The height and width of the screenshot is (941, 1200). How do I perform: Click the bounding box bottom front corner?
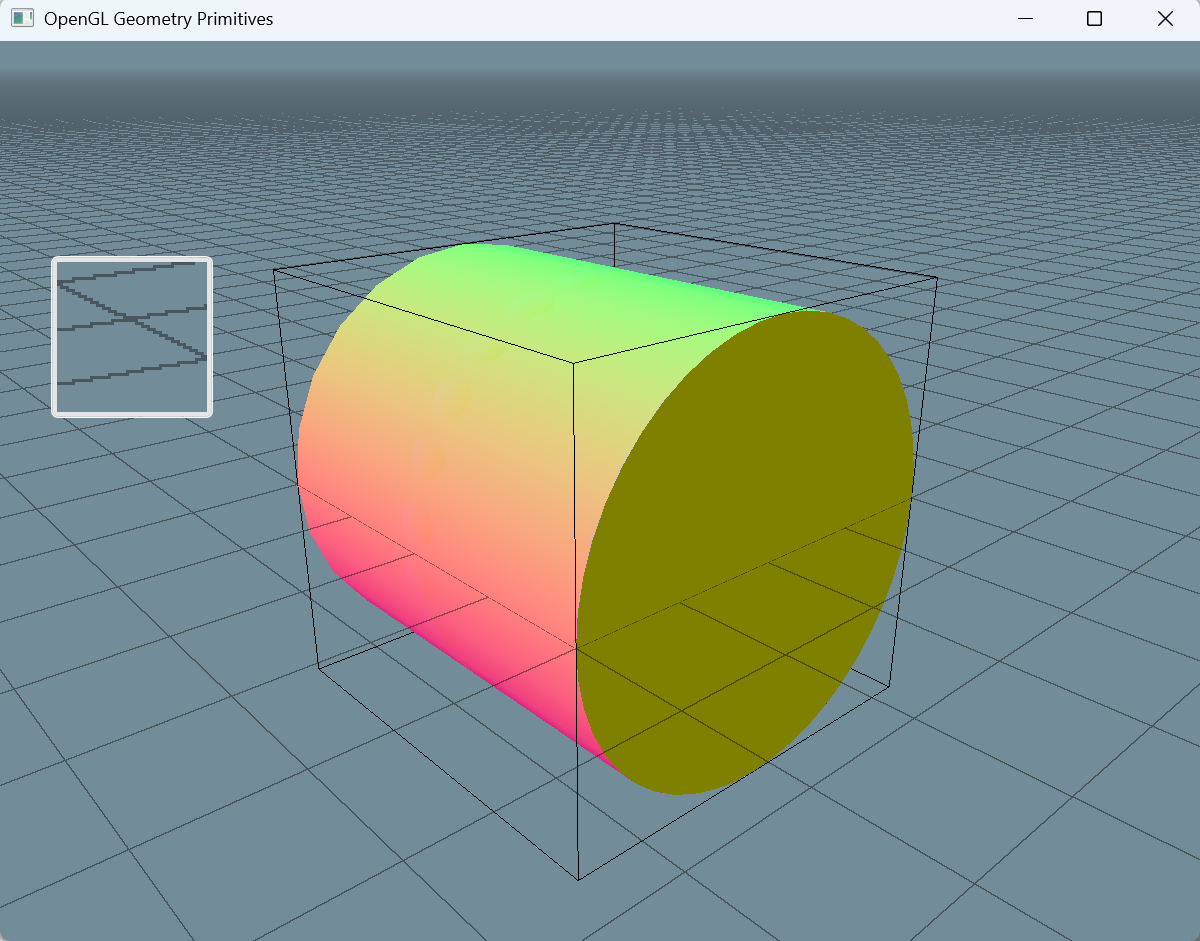[x=578, y=880]
